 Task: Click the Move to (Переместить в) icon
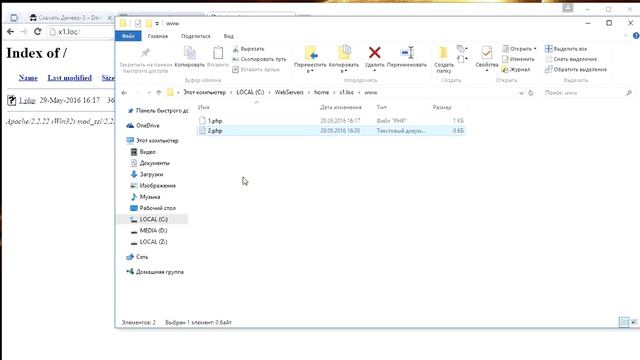point(311,53)
